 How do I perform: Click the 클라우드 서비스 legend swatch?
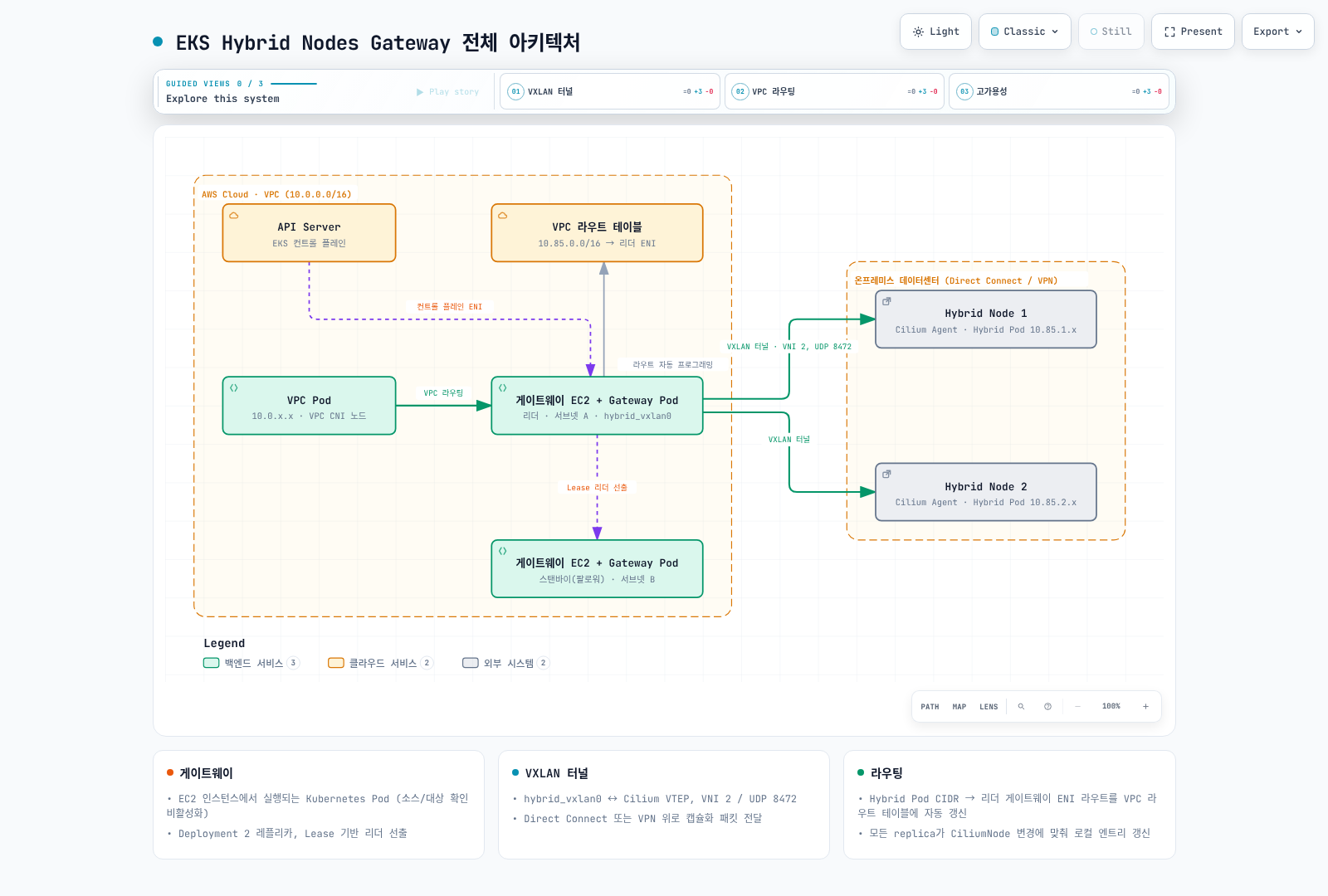point(336,663)
